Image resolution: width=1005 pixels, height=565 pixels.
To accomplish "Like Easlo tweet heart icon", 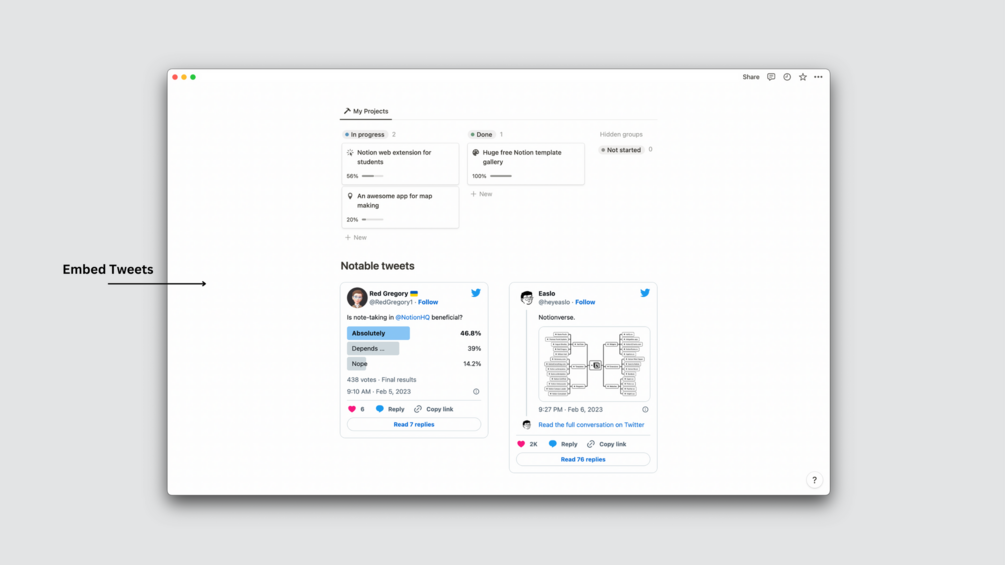I will pyautogui.click(x=521, y=444).
